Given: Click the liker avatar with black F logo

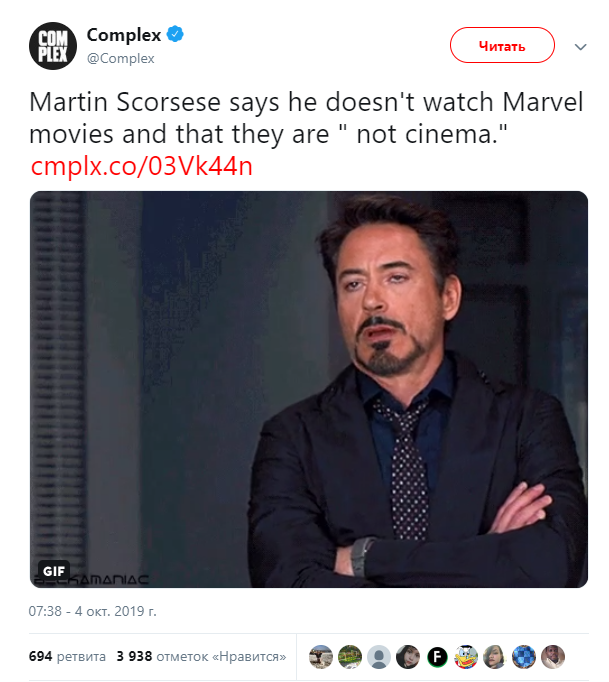Looking at the screenshot, I should click(437, 657).
